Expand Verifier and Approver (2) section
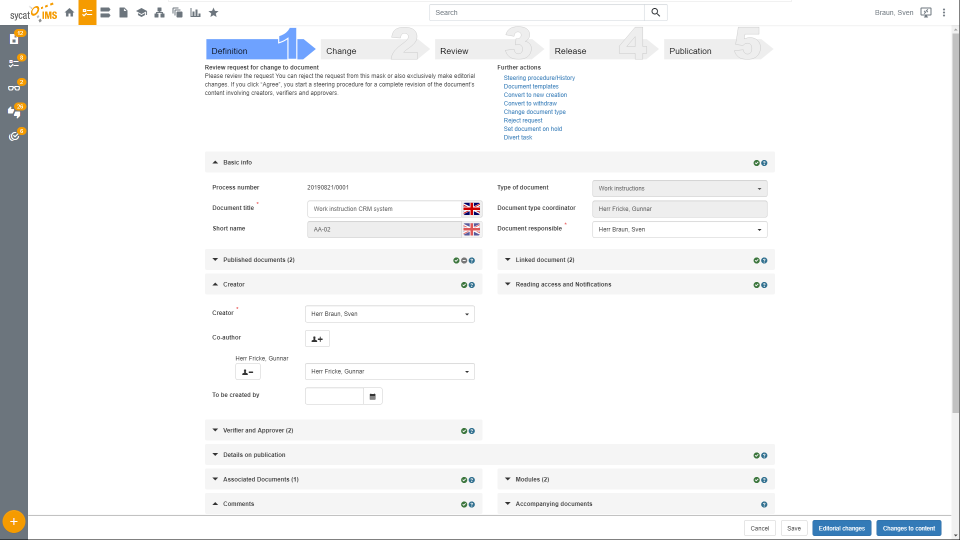960x540 pixels. 215,430
